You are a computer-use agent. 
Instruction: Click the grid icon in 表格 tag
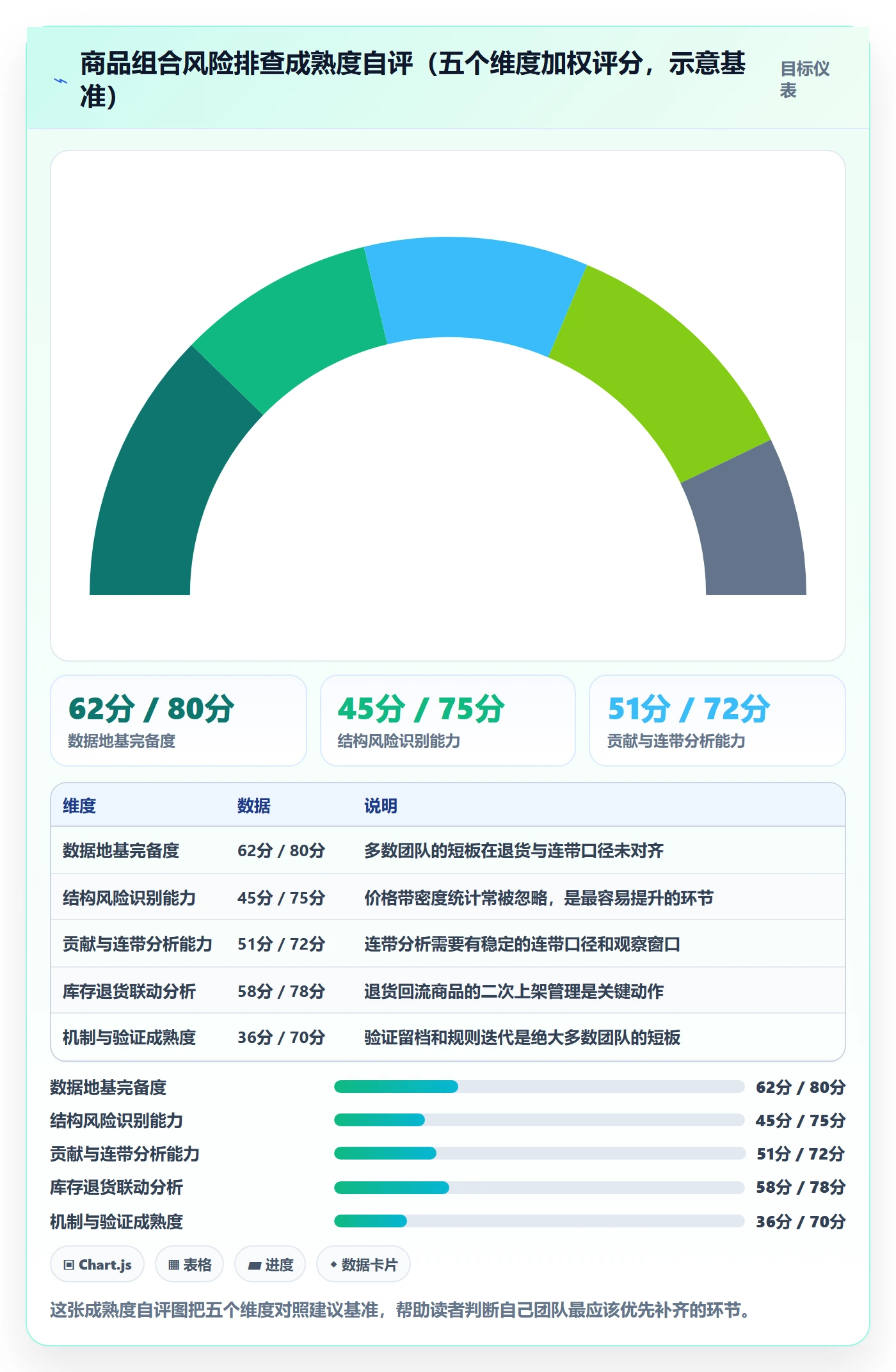[173, 1265]
